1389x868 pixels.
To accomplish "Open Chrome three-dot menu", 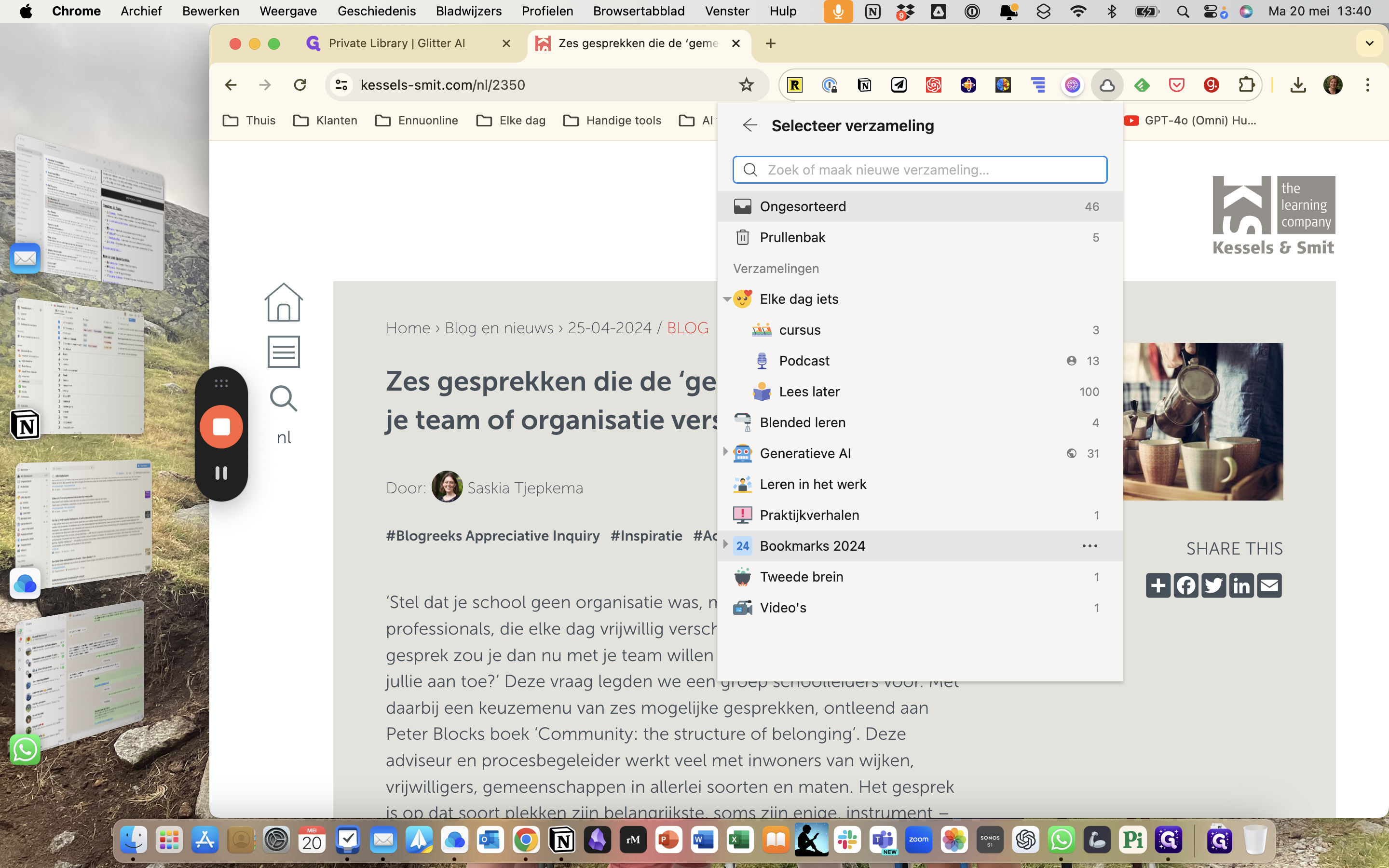I will tap(1367, 85).
